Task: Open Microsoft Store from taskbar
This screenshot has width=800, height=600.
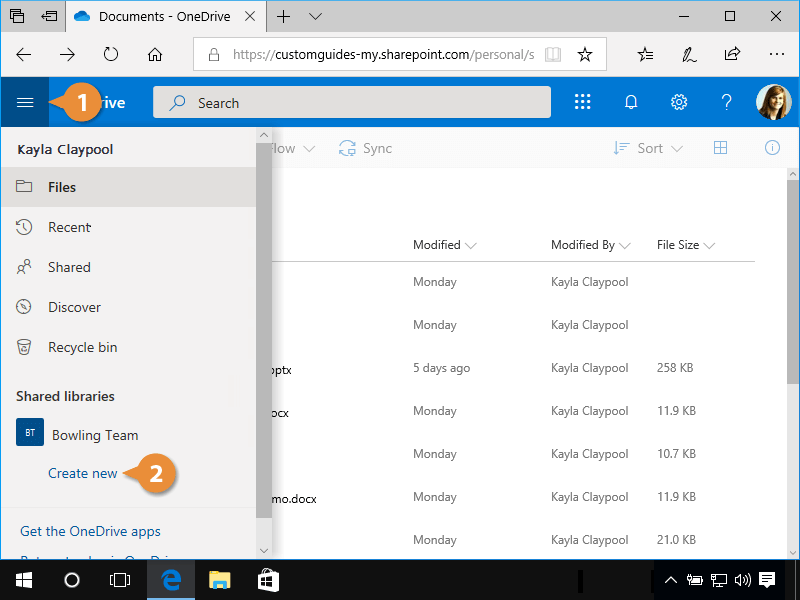Action: [268, 580]
